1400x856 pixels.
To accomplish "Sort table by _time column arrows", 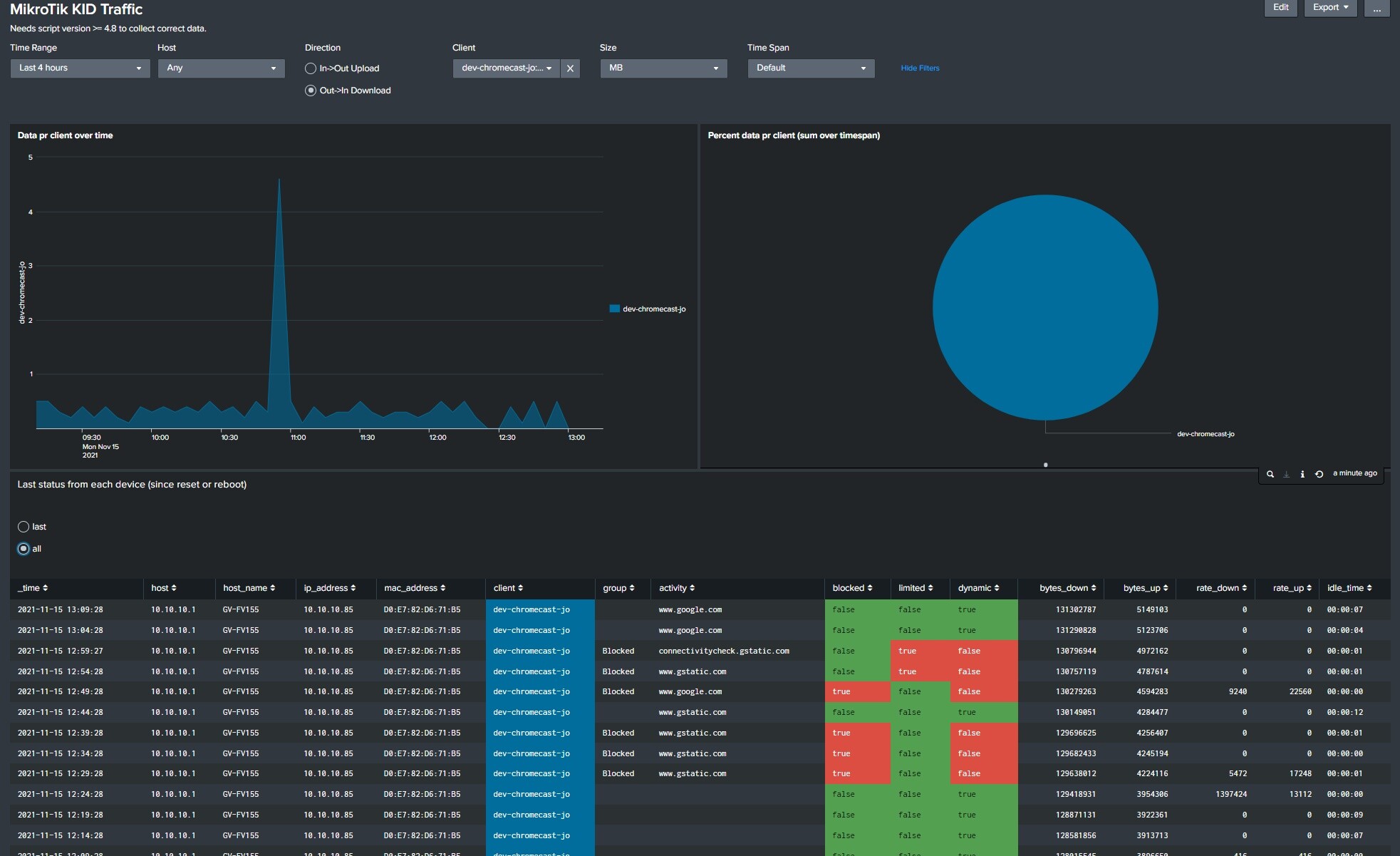I will pos(45,588).
